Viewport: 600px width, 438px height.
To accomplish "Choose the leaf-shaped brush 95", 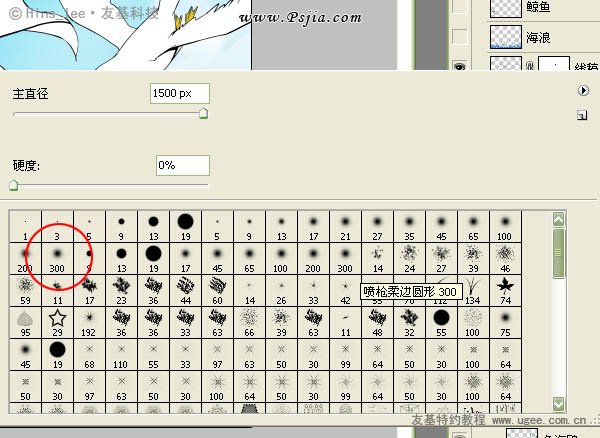I will (x=25, y=322).
